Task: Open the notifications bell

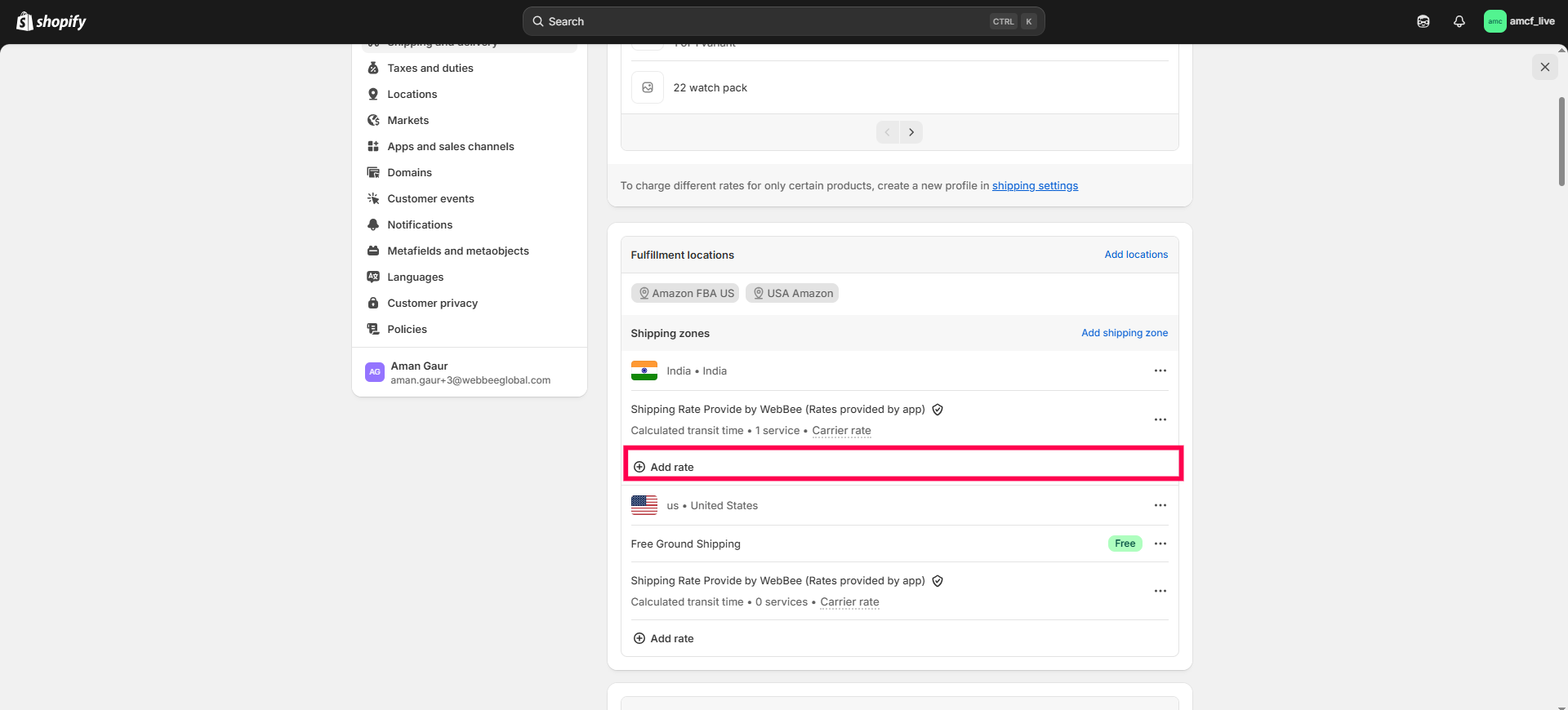Action: pos(1459,21)
